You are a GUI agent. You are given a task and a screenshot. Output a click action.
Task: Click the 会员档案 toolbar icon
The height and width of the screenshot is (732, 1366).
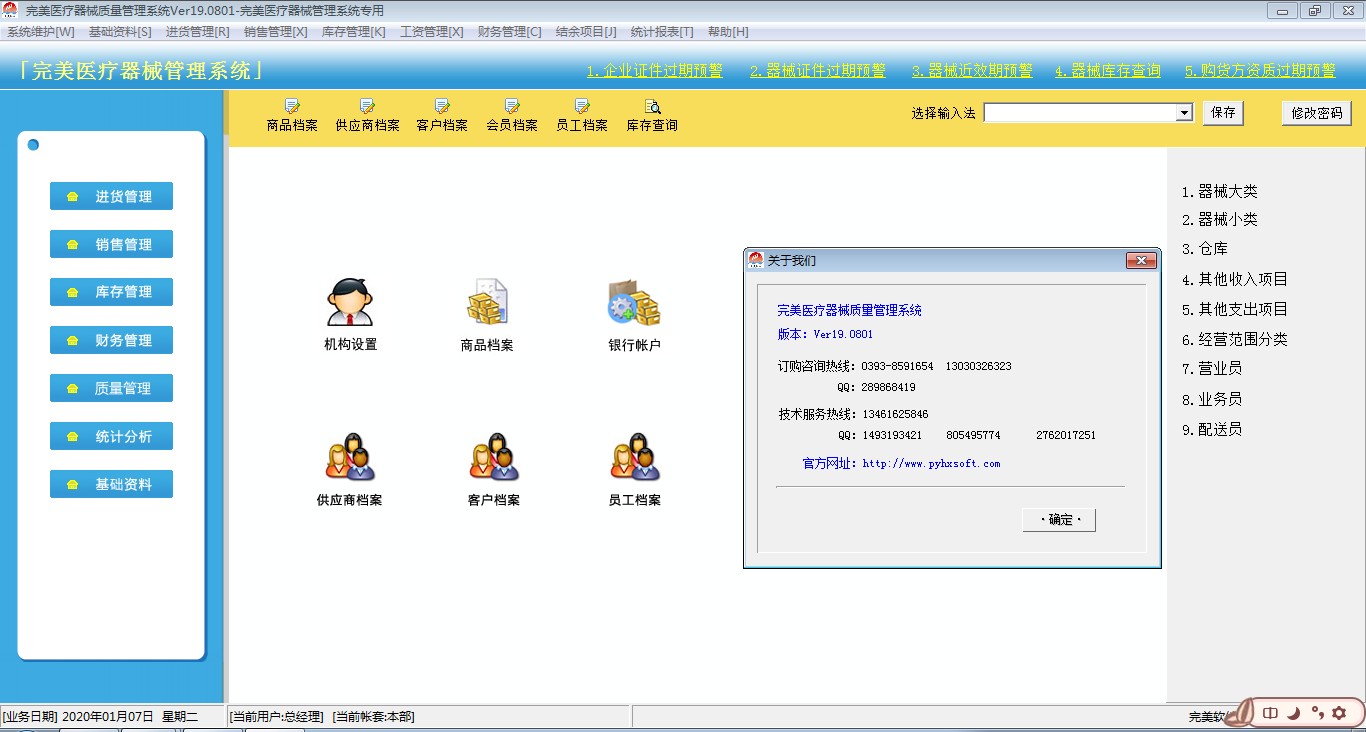pos(512,115)
